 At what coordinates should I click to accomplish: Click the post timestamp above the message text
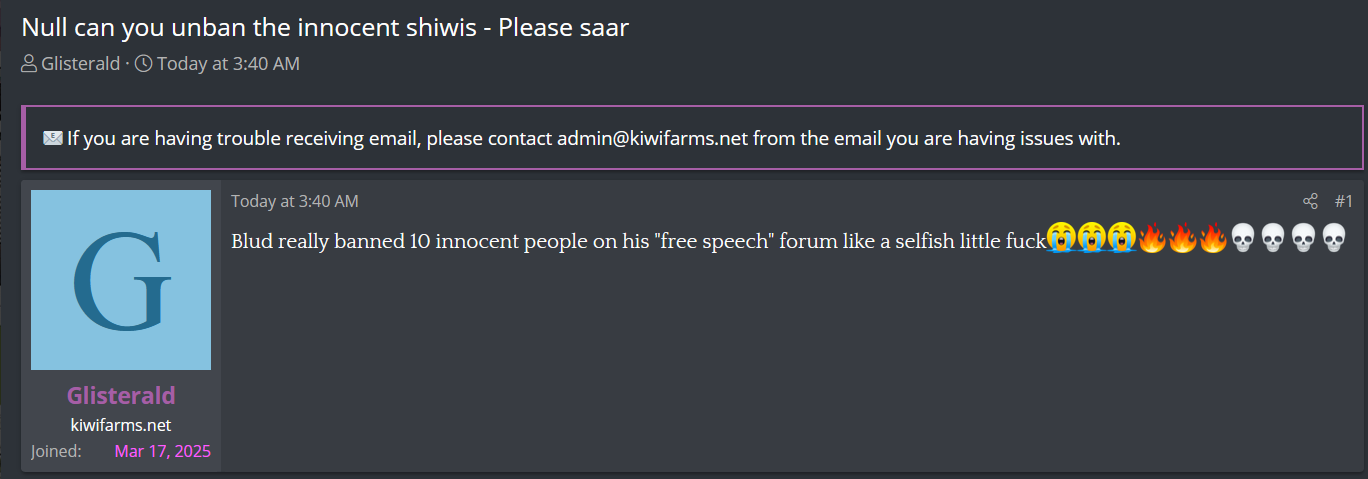(295, 201)
